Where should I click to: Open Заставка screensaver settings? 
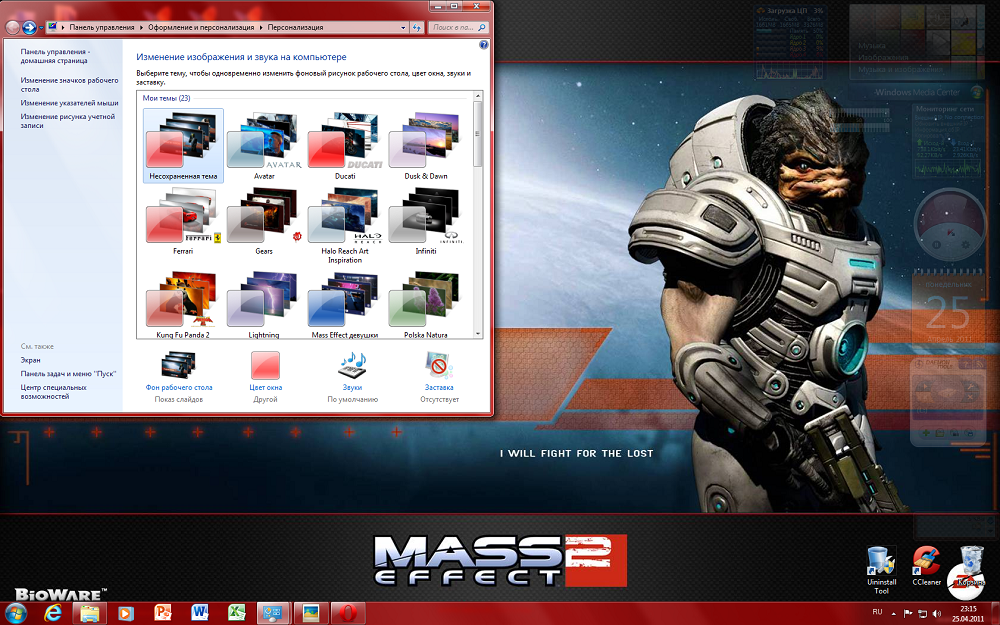click(439, 376)
